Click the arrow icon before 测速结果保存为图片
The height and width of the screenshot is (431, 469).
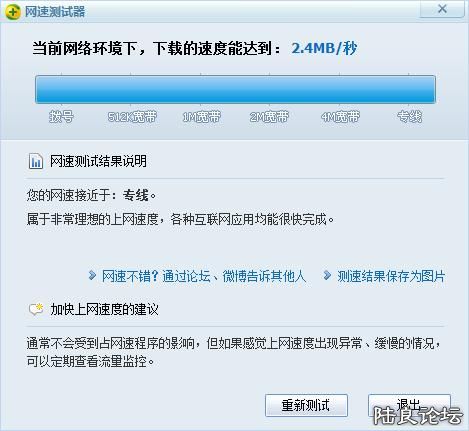coord(327,276)
